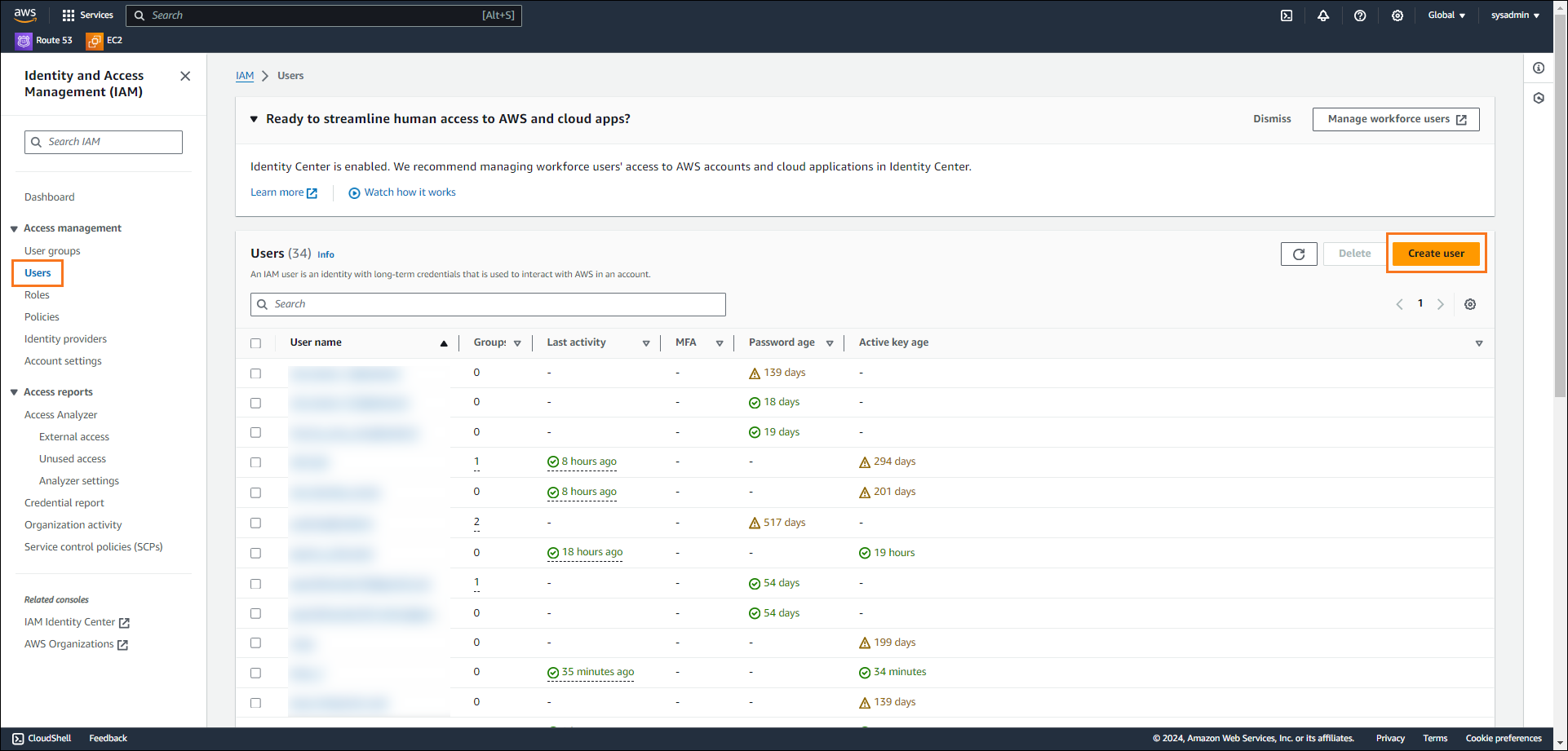
Task: Open the EC2 service shortcut
Action: [104, 40]
